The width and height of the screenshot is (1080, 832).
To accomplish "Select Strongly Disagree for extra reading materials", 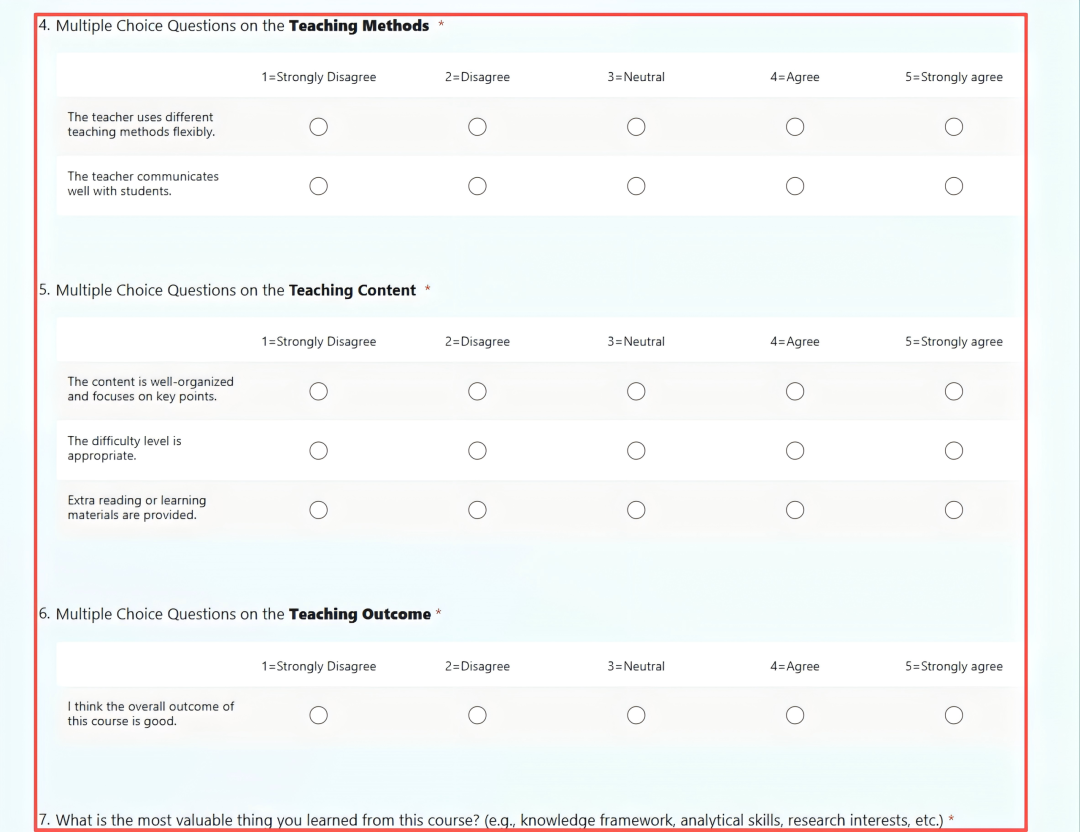I will (318, 510).
